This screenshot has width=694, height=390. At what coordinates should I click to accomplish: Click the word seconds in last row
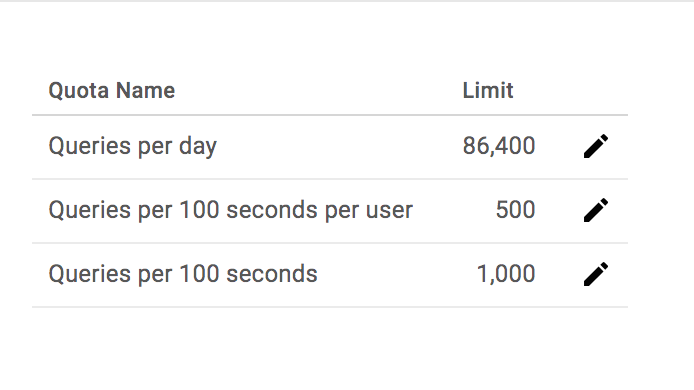[x=272, y=274]
